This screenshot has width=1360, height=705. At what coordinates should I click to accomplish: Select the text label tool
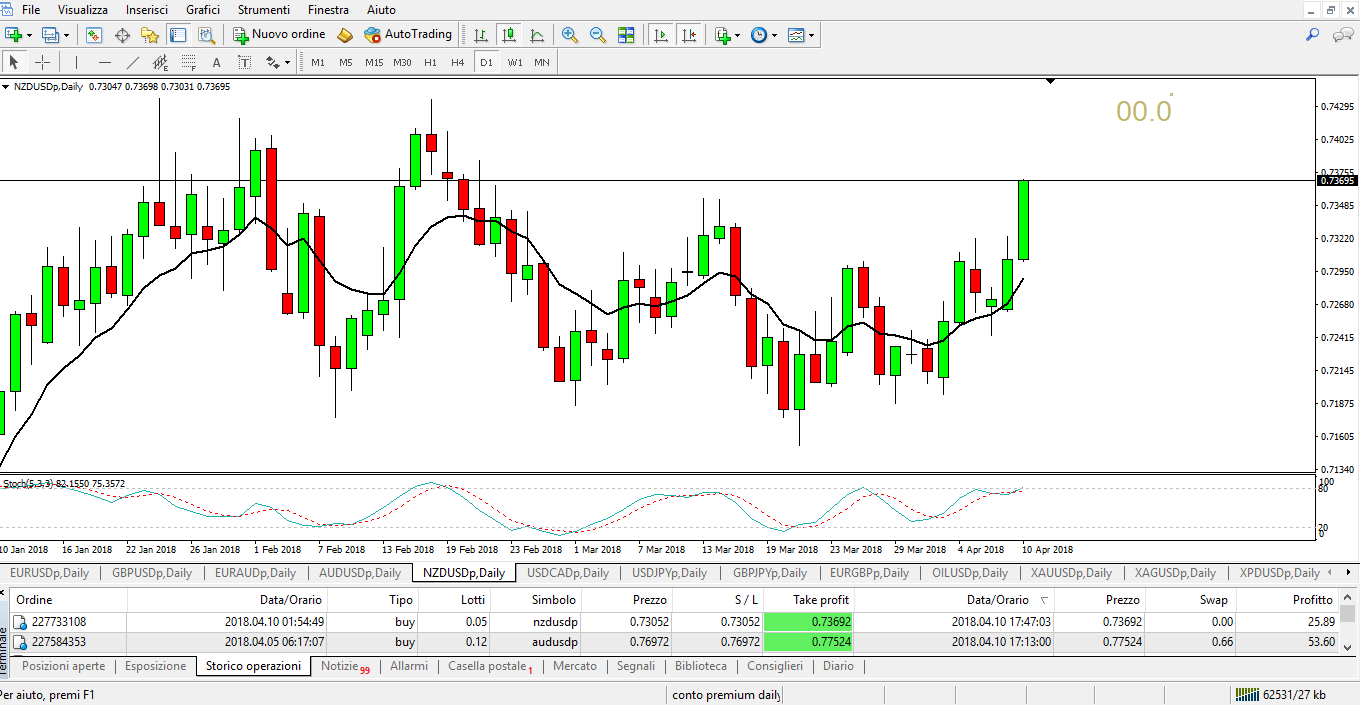pos(244,62)
